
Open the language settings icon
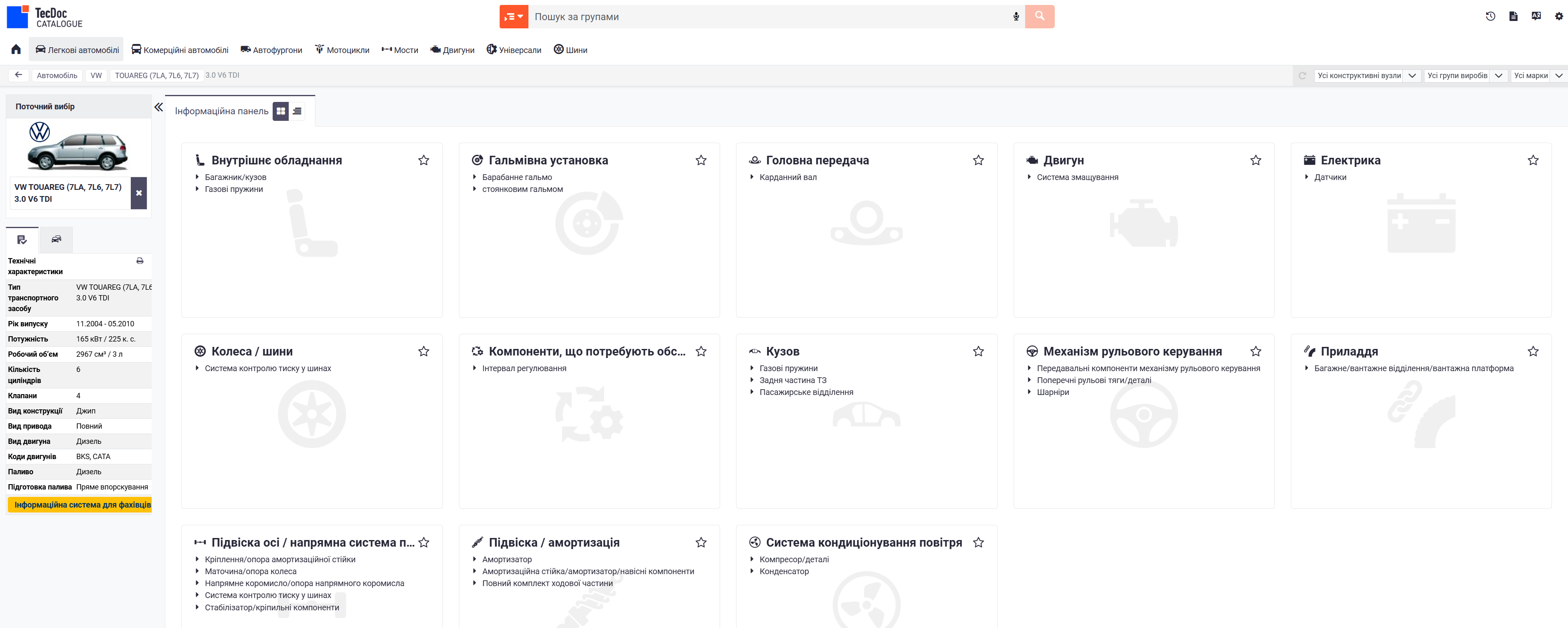point(1536,16)
